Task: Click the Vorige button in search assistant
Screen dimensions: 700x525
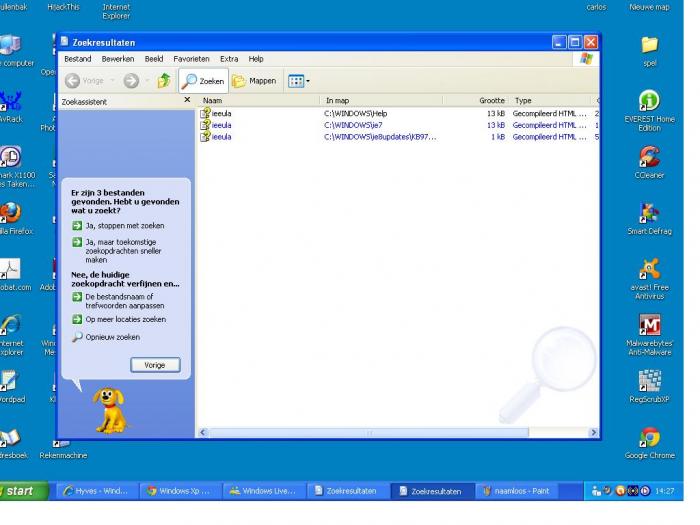Action: 155,365
